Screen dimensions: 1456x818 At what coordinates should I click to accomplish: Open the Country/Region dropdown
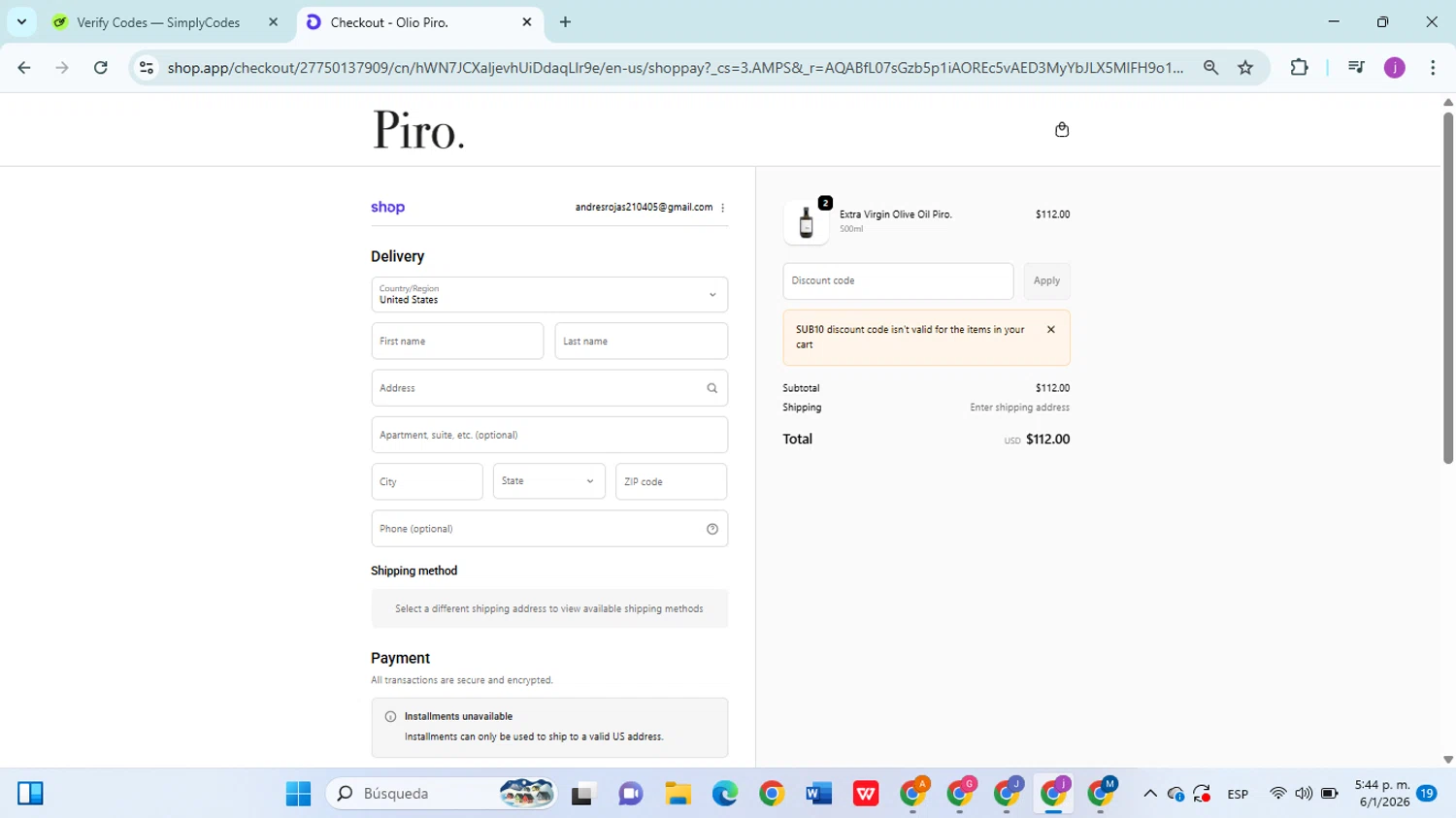pyautogui.click(x=549, y=294)
